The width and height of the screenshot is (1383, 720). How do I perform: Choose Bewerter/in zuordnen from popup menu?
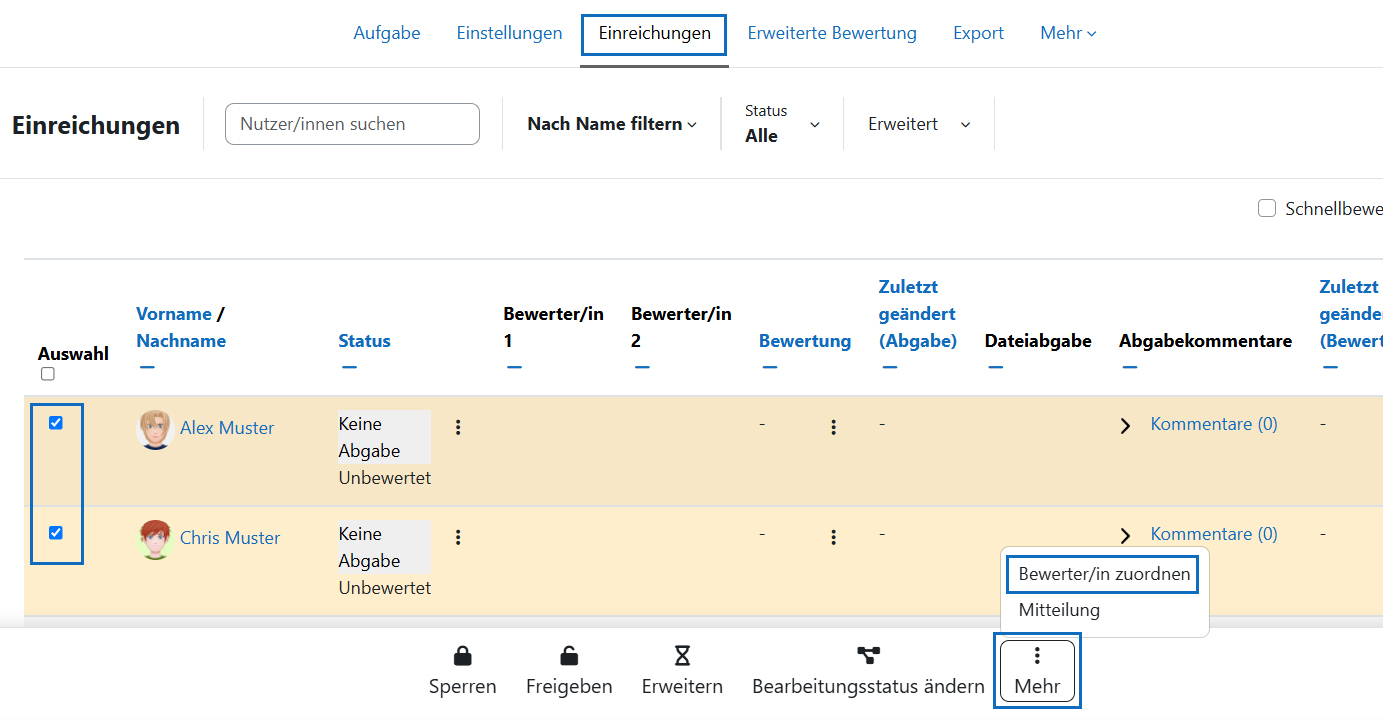1104,574
